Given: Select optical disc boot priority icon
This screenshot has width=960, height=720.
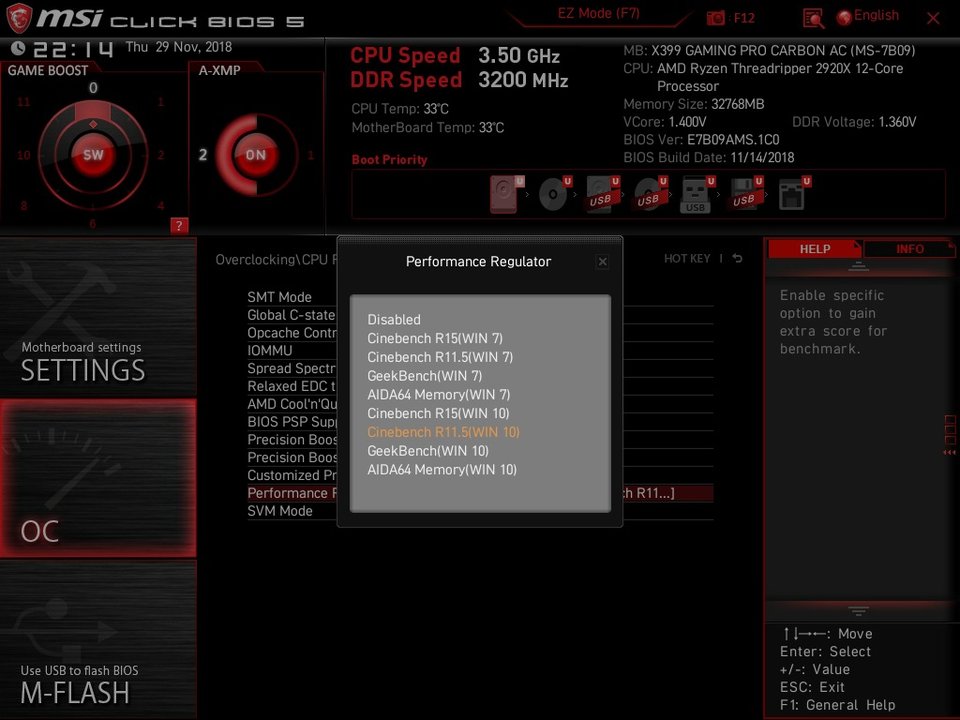Looking at the screenshot, I should [554, 194].
